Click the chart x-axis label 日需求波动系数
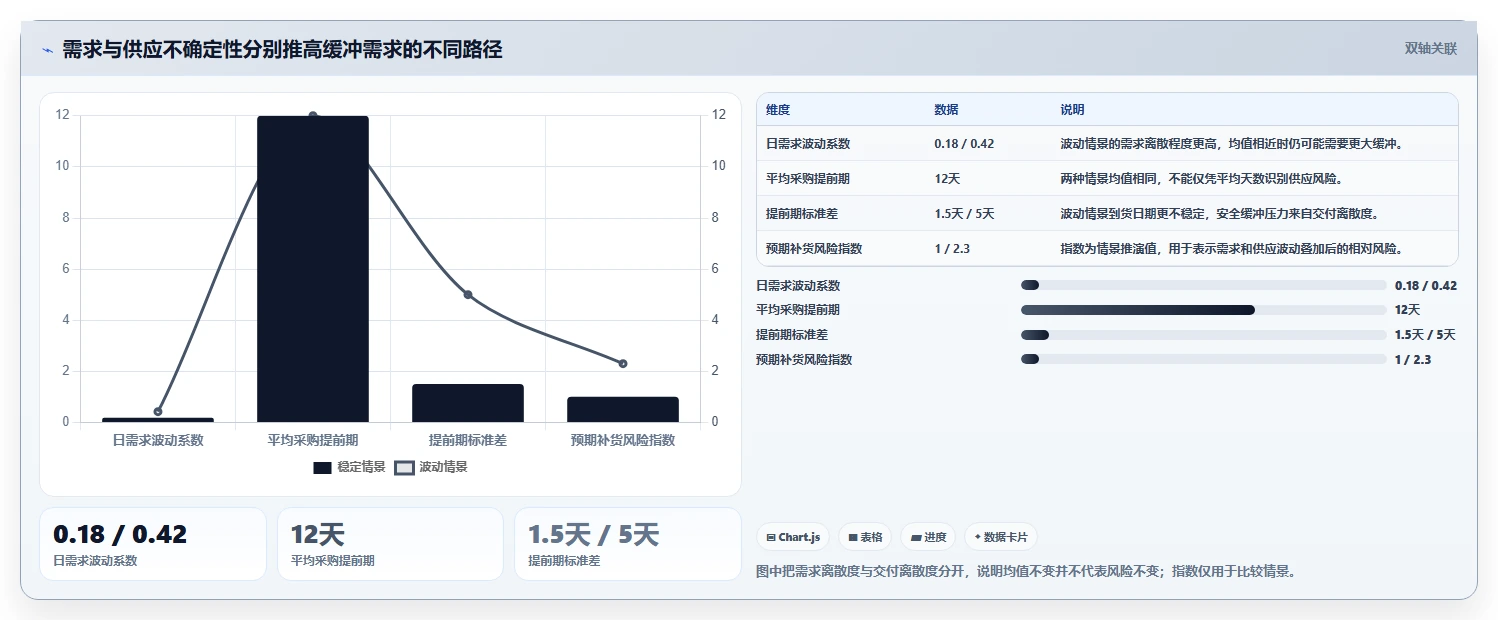This screenshot has width=1498, height=620. 158,439
